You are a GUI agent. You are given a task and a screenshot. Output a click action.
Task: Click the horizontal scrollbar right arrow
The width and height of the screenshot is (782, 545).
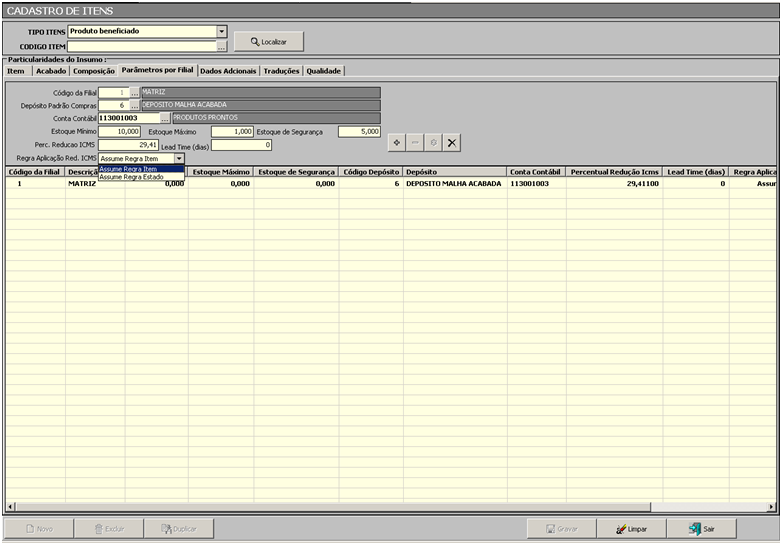(770, 507)
